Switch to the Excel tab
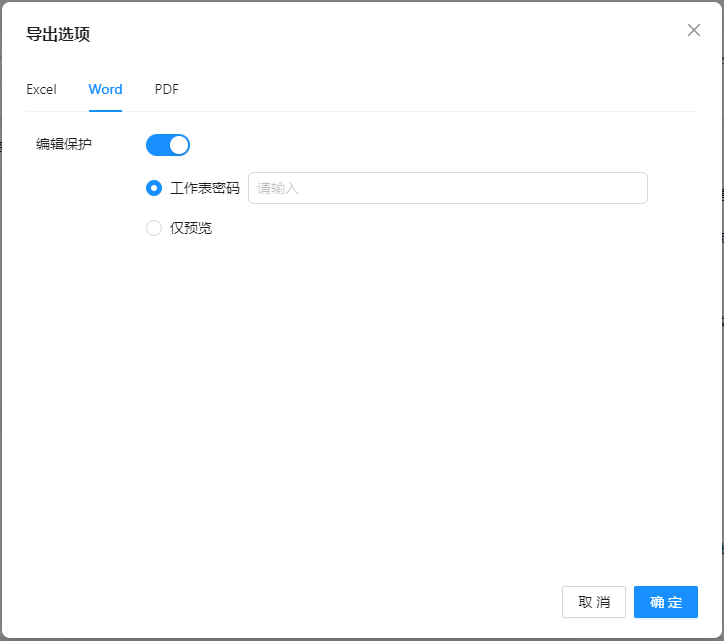 point(41,89)
